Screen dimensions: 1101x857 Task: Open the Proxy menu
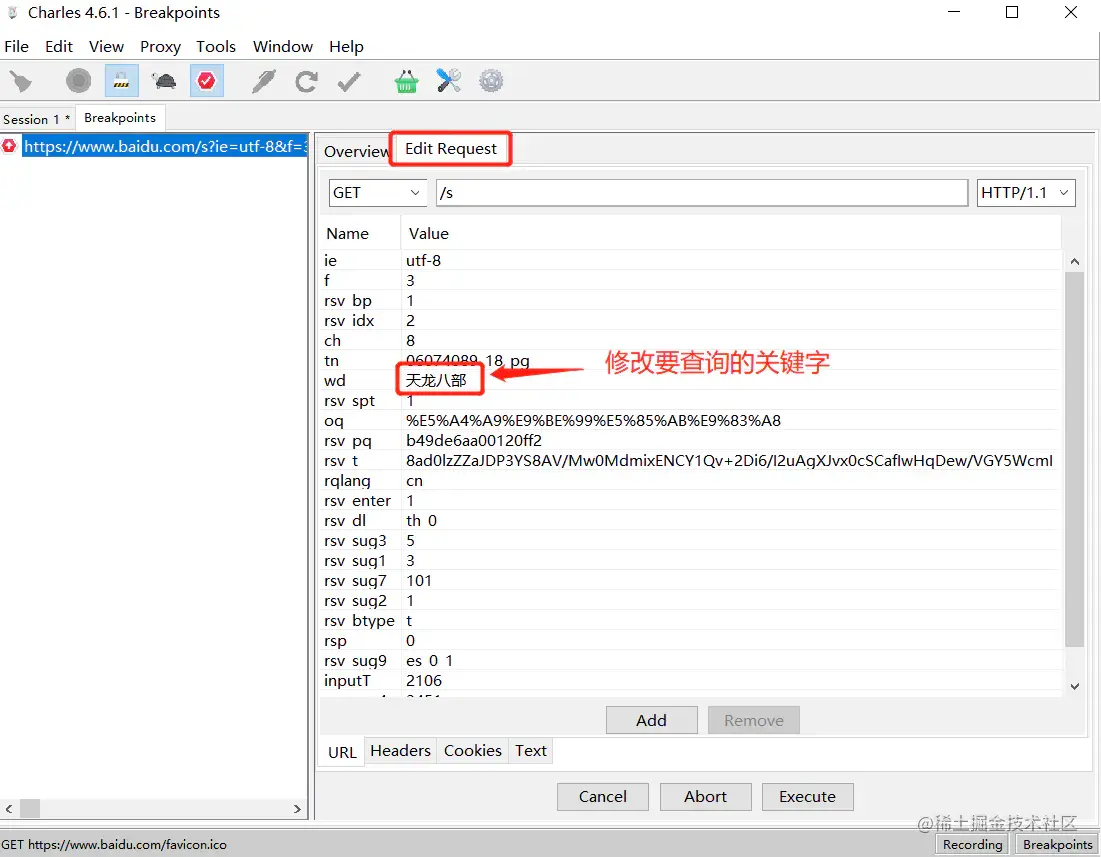pyautogui.click(x=160, y=46)
